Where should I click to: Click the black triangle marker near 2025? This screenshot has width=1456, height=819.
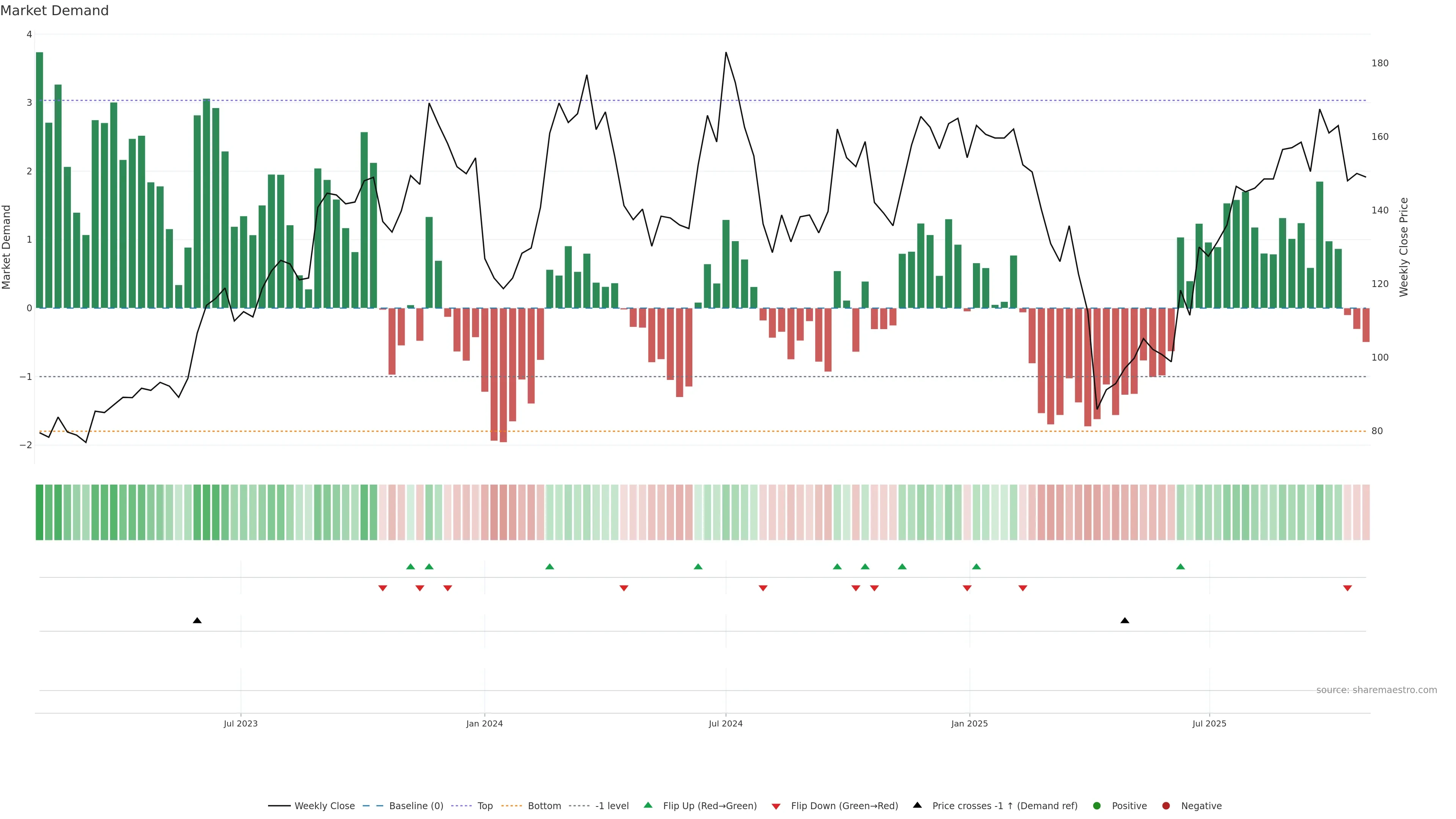click(x=1125, y=621)
